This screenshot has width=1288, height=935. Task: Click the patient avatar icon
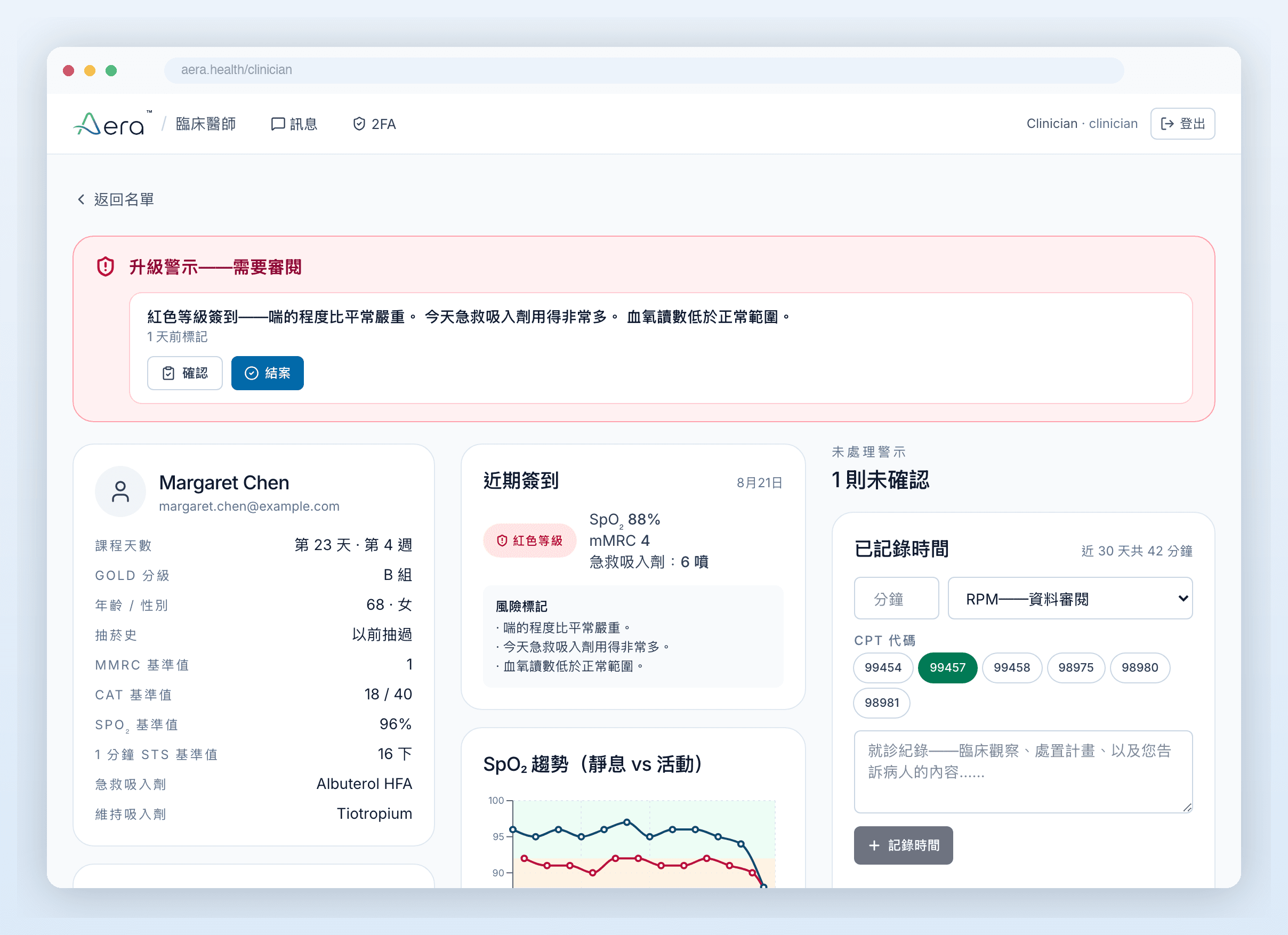point(120,491)
